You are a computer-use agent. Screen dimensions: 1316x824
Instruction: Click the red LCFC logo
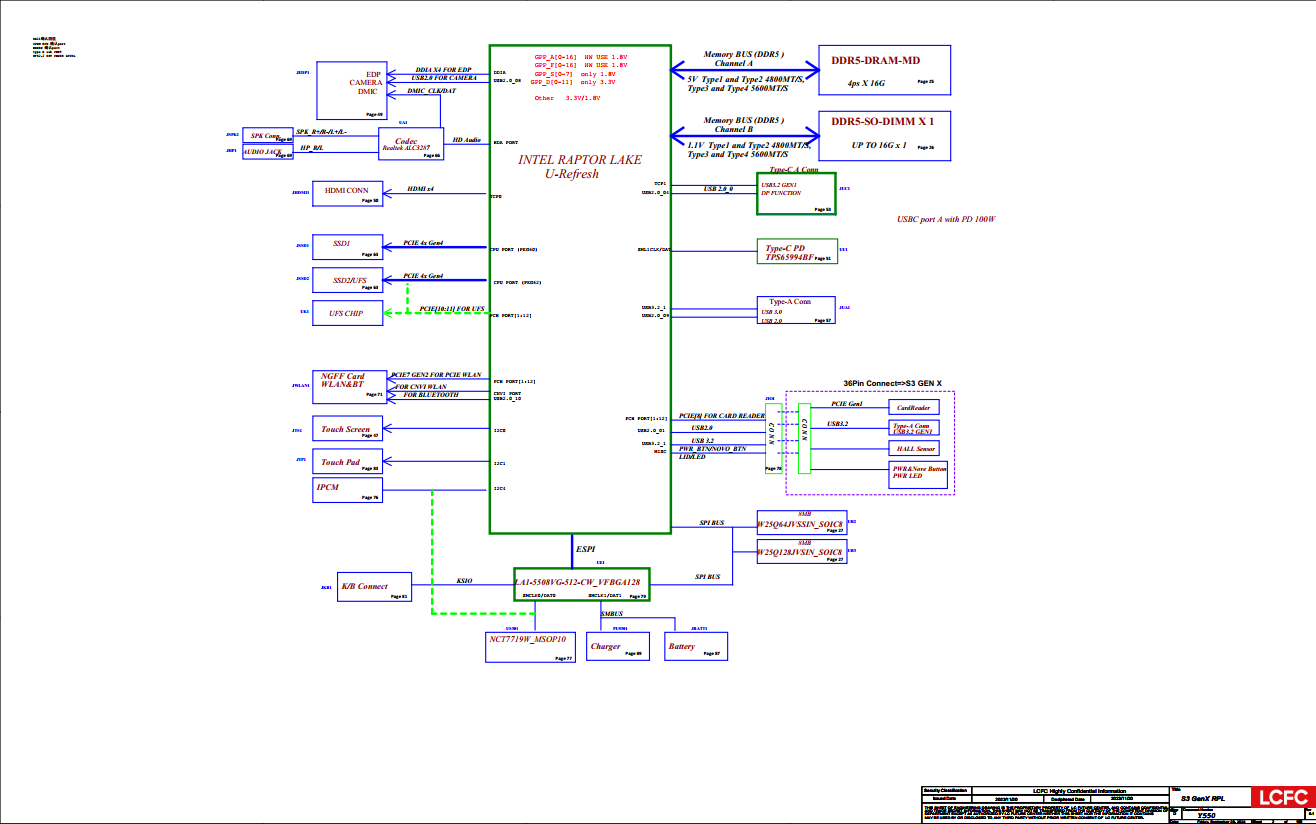tap(1283, 798)
